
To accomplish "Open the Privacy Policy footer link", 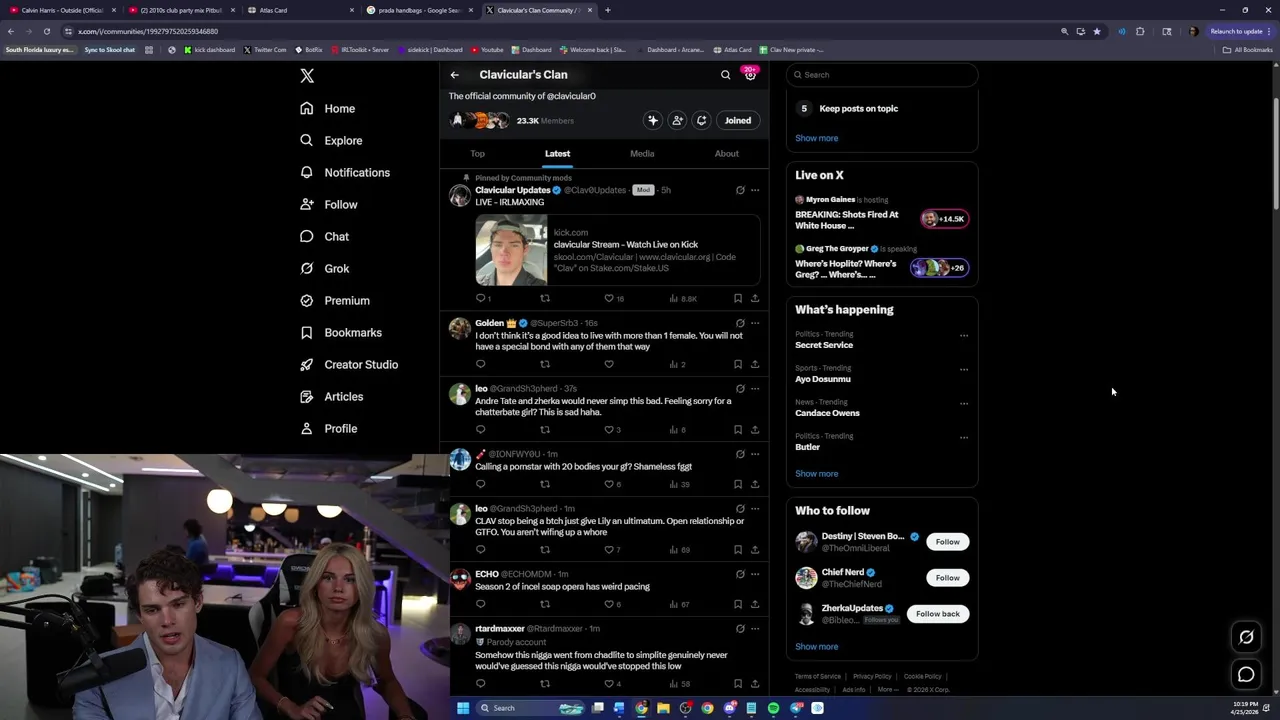I will [872, 677].
